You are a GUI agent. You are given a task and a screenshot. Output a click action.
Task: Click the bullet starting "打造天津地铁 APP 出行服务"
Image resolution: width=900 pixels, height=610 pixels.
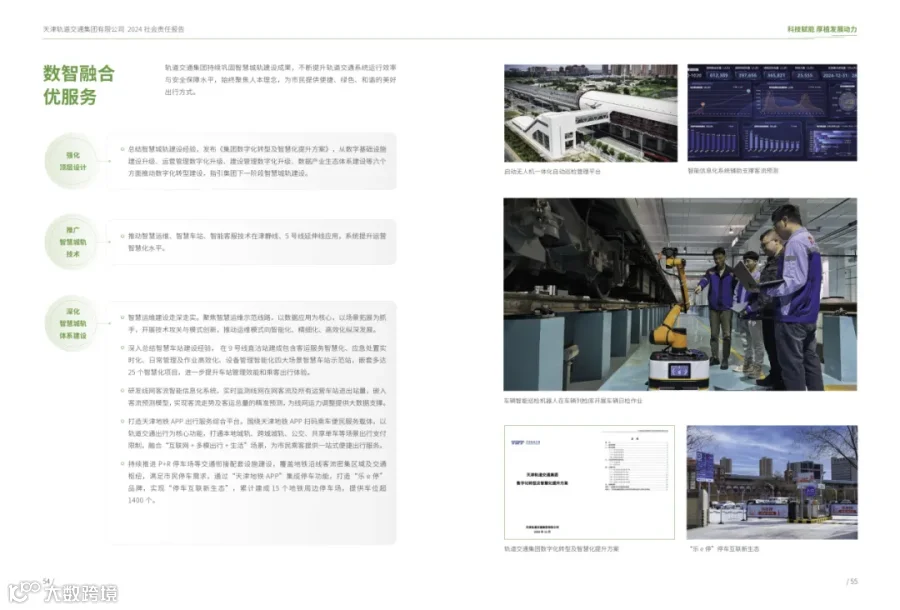[257, 433]
